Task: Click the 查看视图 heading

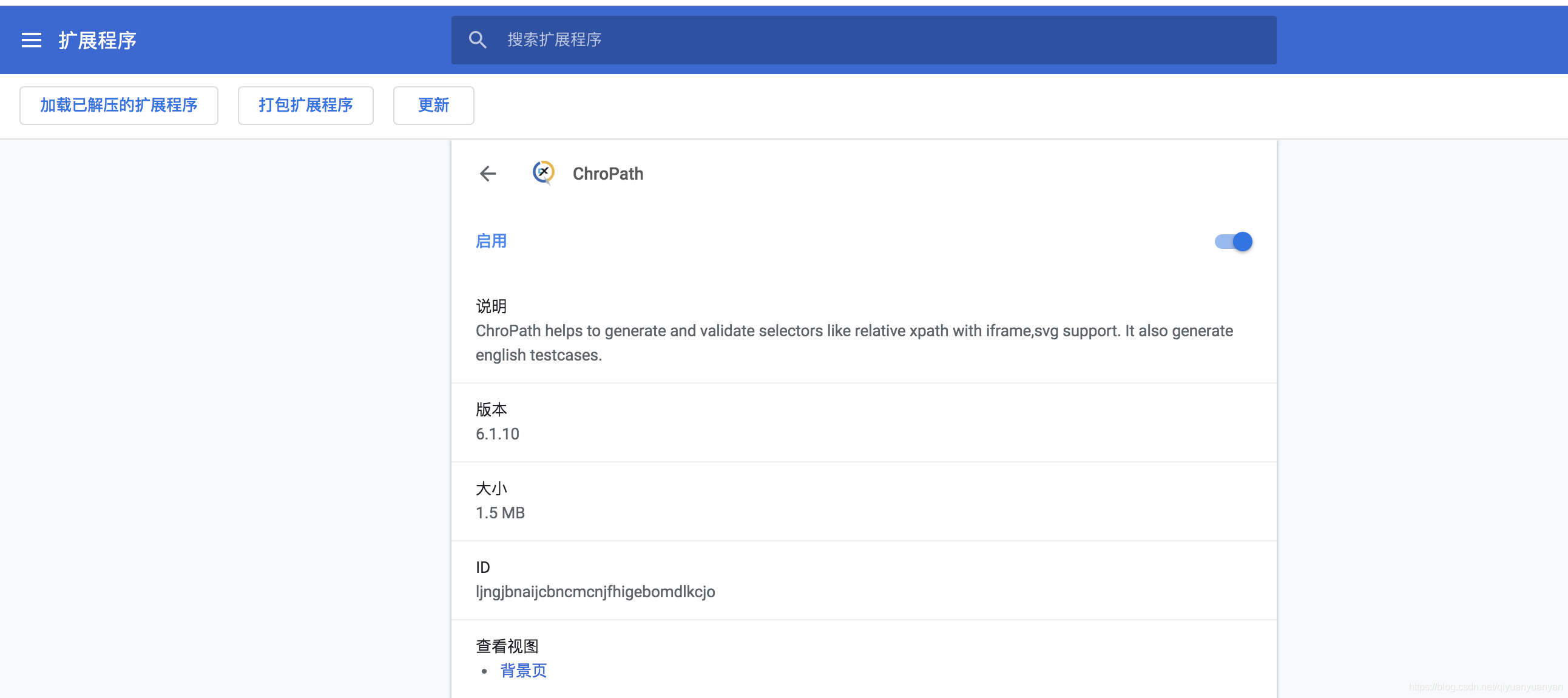Action: [x=507, y=646]
